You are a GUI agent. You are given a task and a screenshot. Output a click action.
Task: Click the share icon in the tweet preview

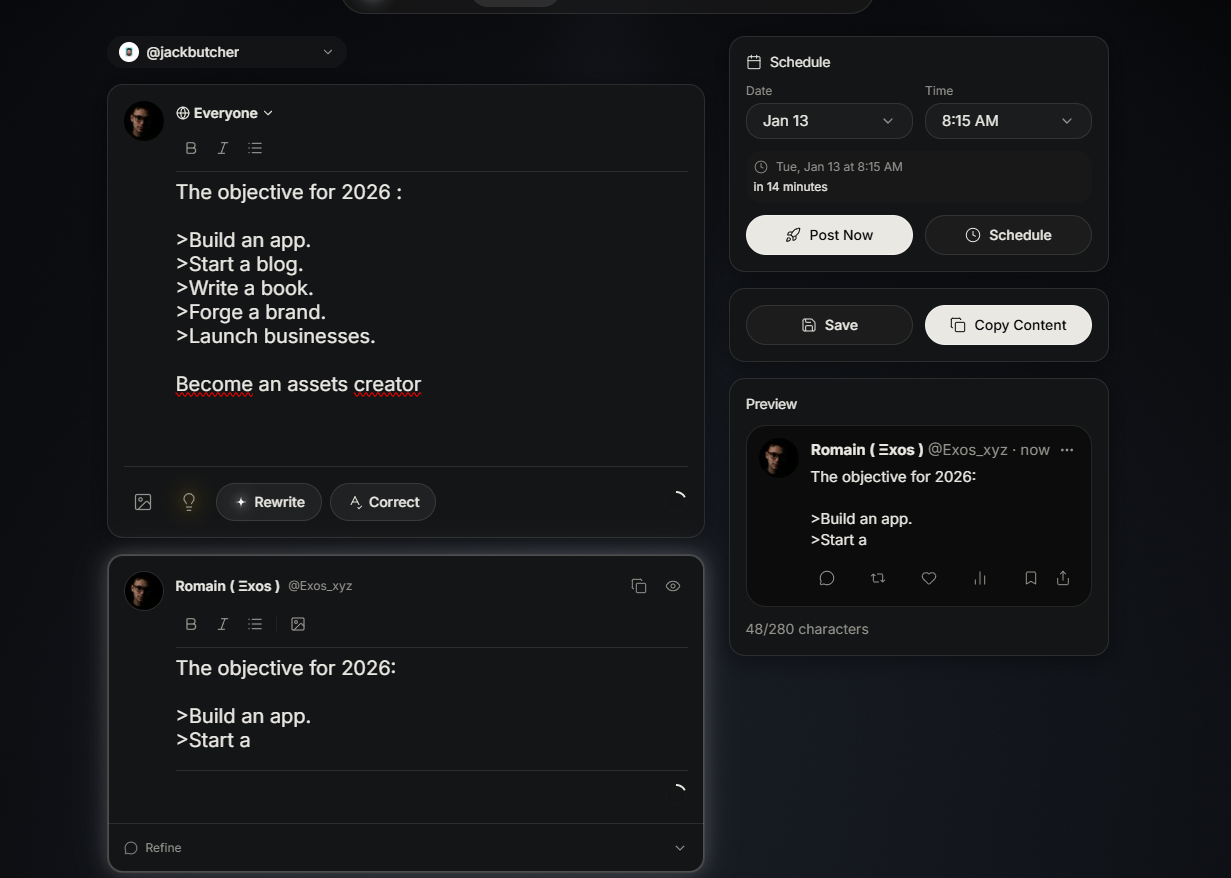[x=1062, y=577]
